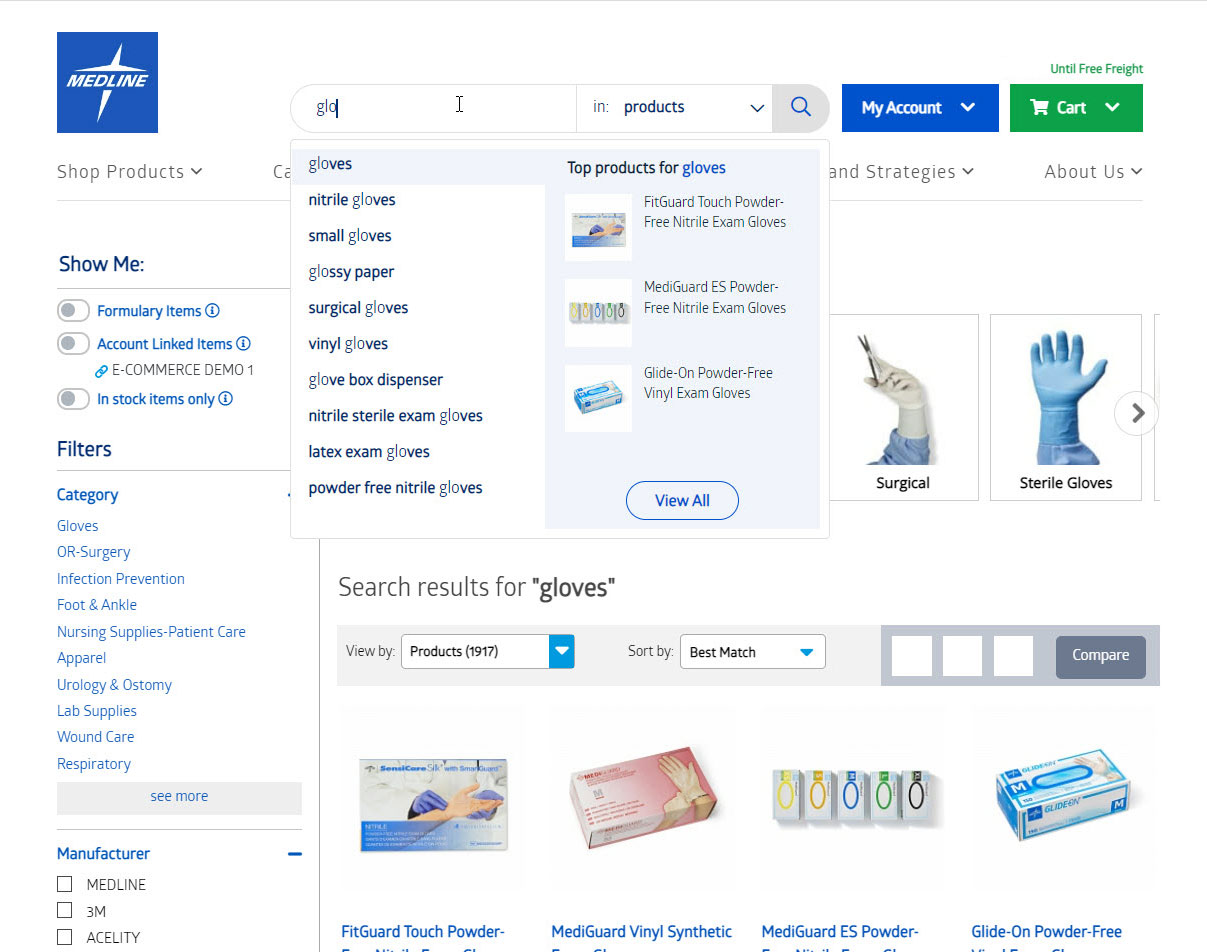Filter by Infection Prevention category link

pyautogui.click(x=121, y=579)
